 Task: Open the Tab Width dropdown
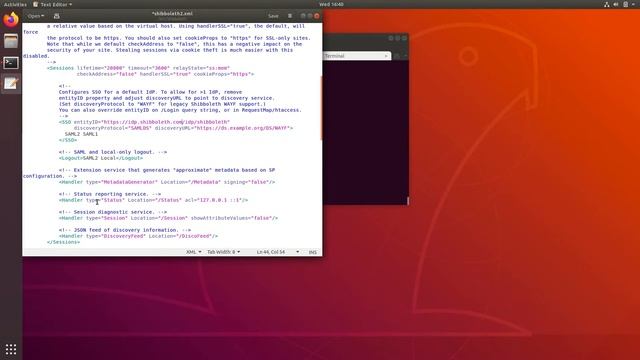coord(223,252)
